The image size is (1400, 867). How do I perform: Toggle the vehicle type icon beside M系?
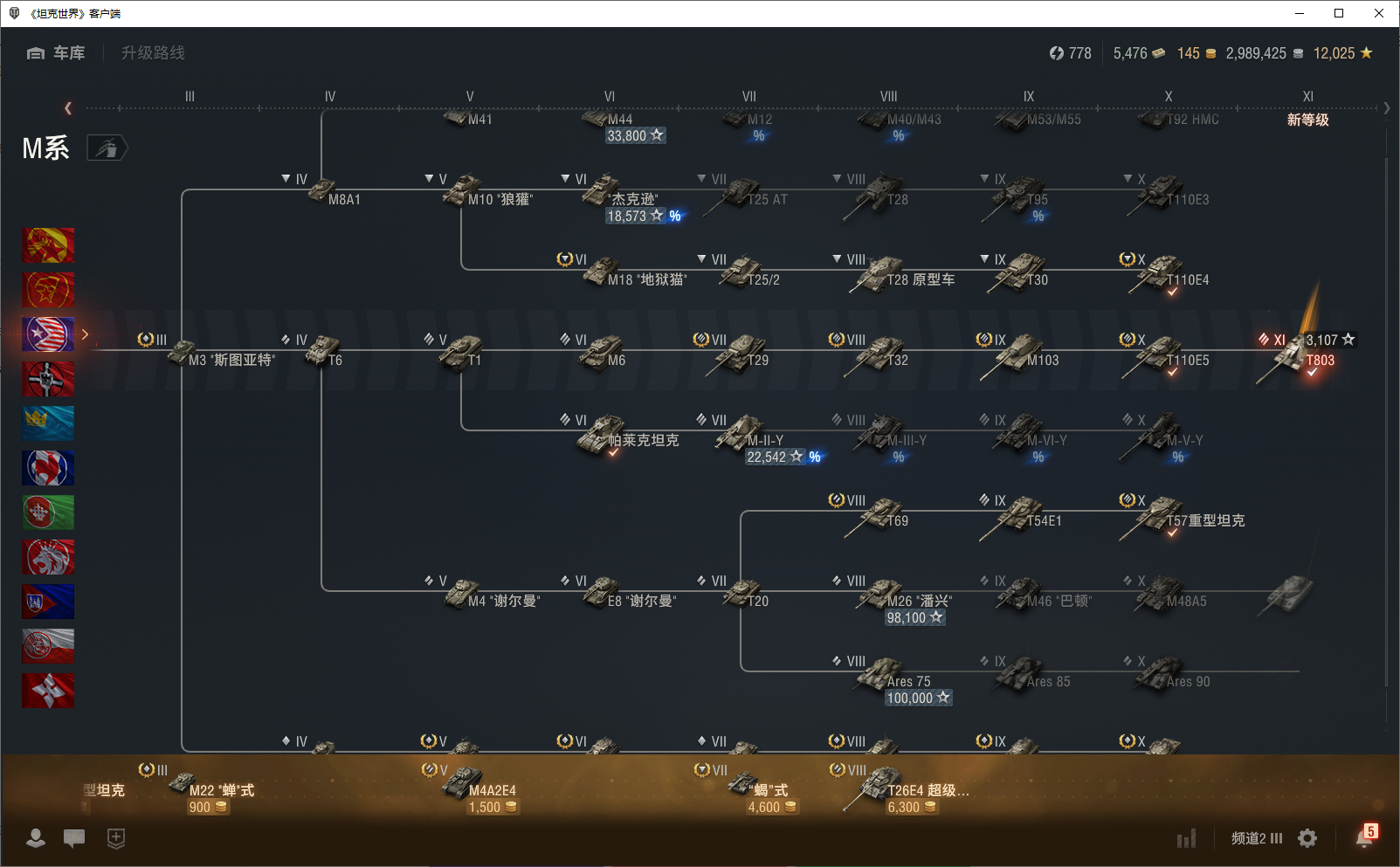click(107, 148)
